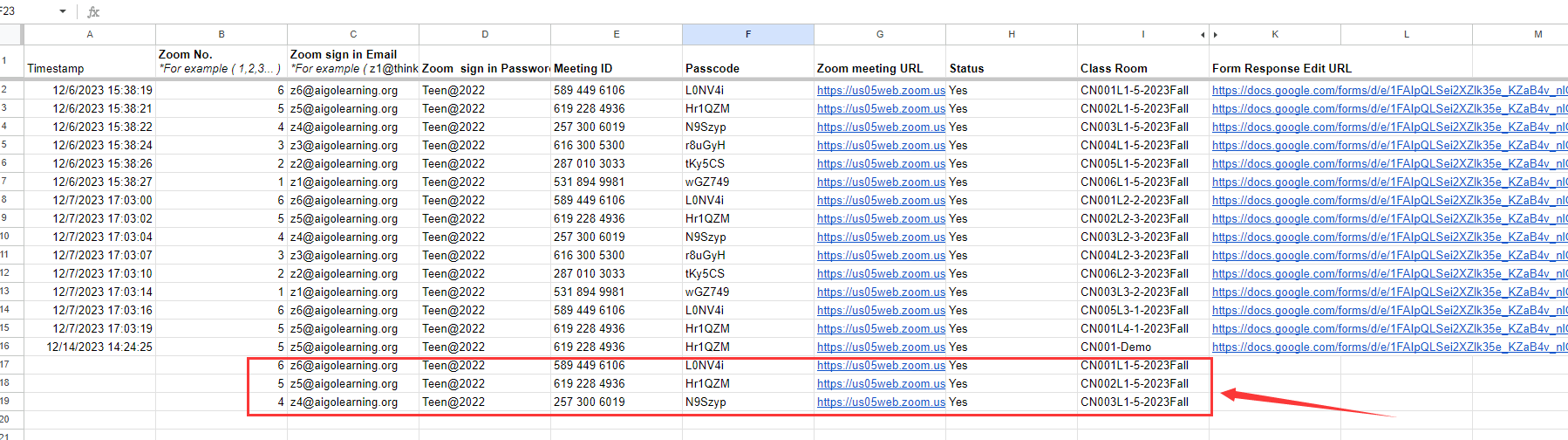This screenshot has width=1568, height=440.
Task: Select column A header
Action: pos(89,34)
